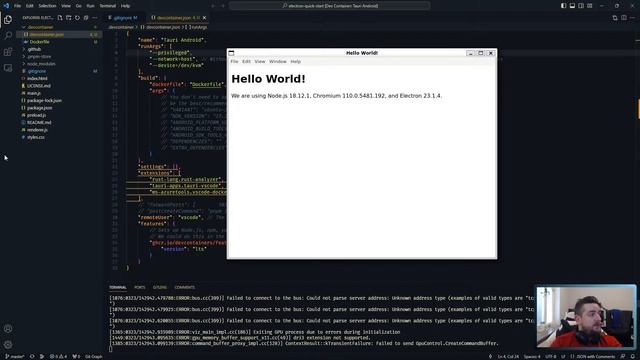
Task: Open the Manage gear menu in activity bar
Action: point(8,344)
